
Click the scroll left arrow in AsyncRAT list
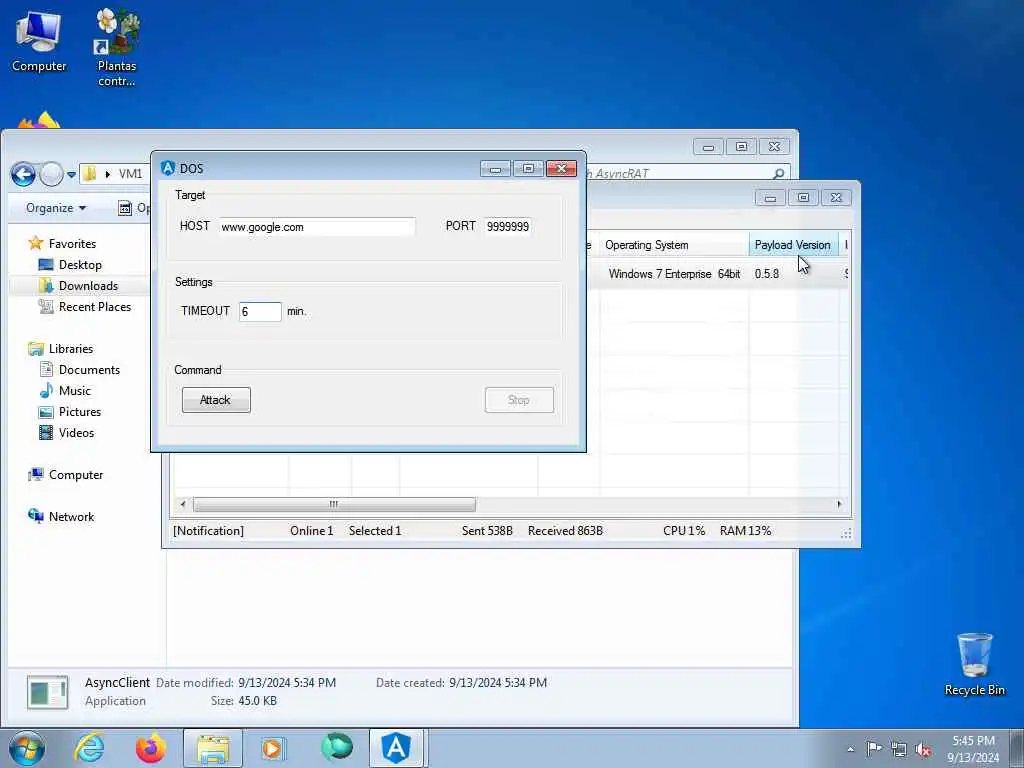183,504
